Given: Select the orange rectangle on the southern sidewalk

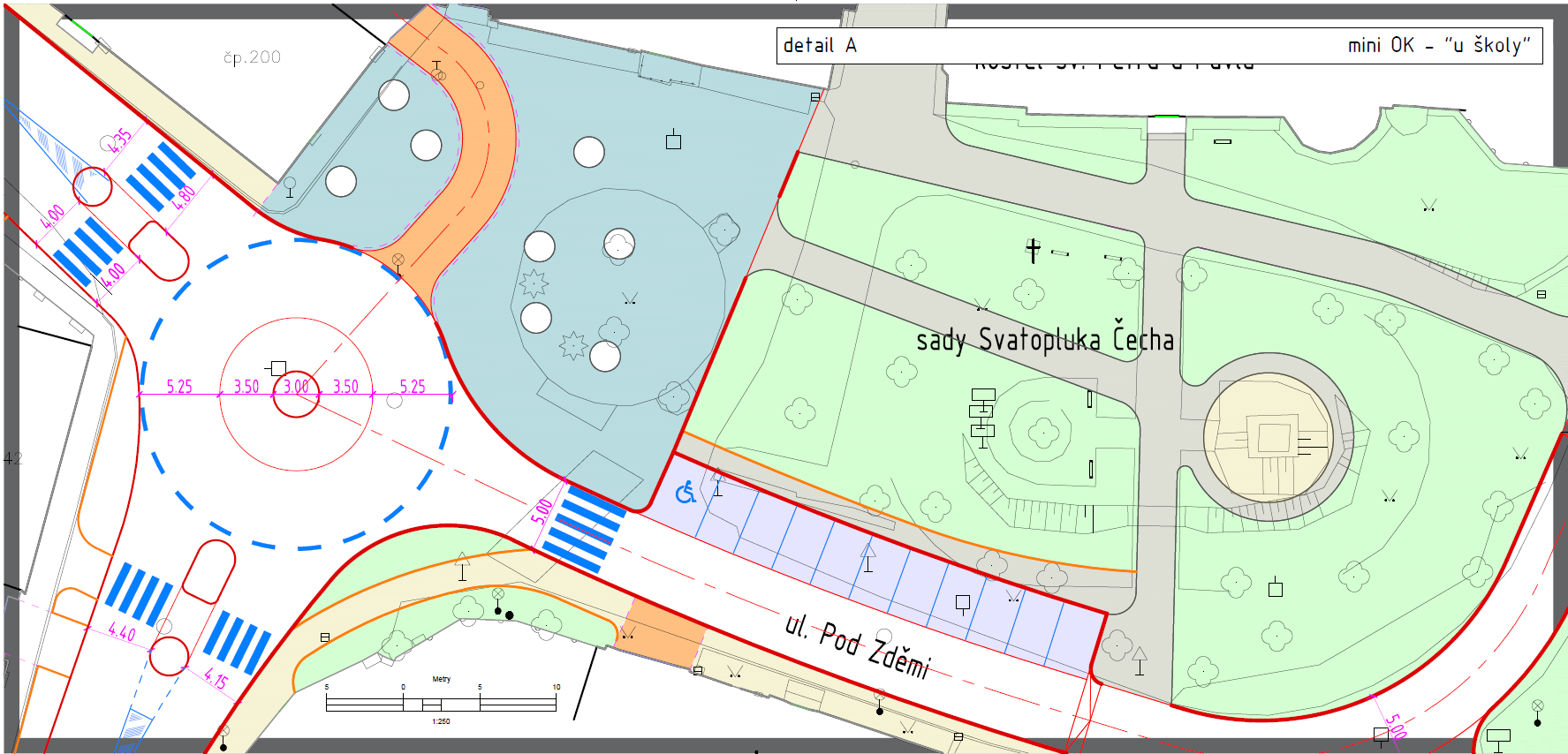Looking at the screenshot, I should [661, 634].
